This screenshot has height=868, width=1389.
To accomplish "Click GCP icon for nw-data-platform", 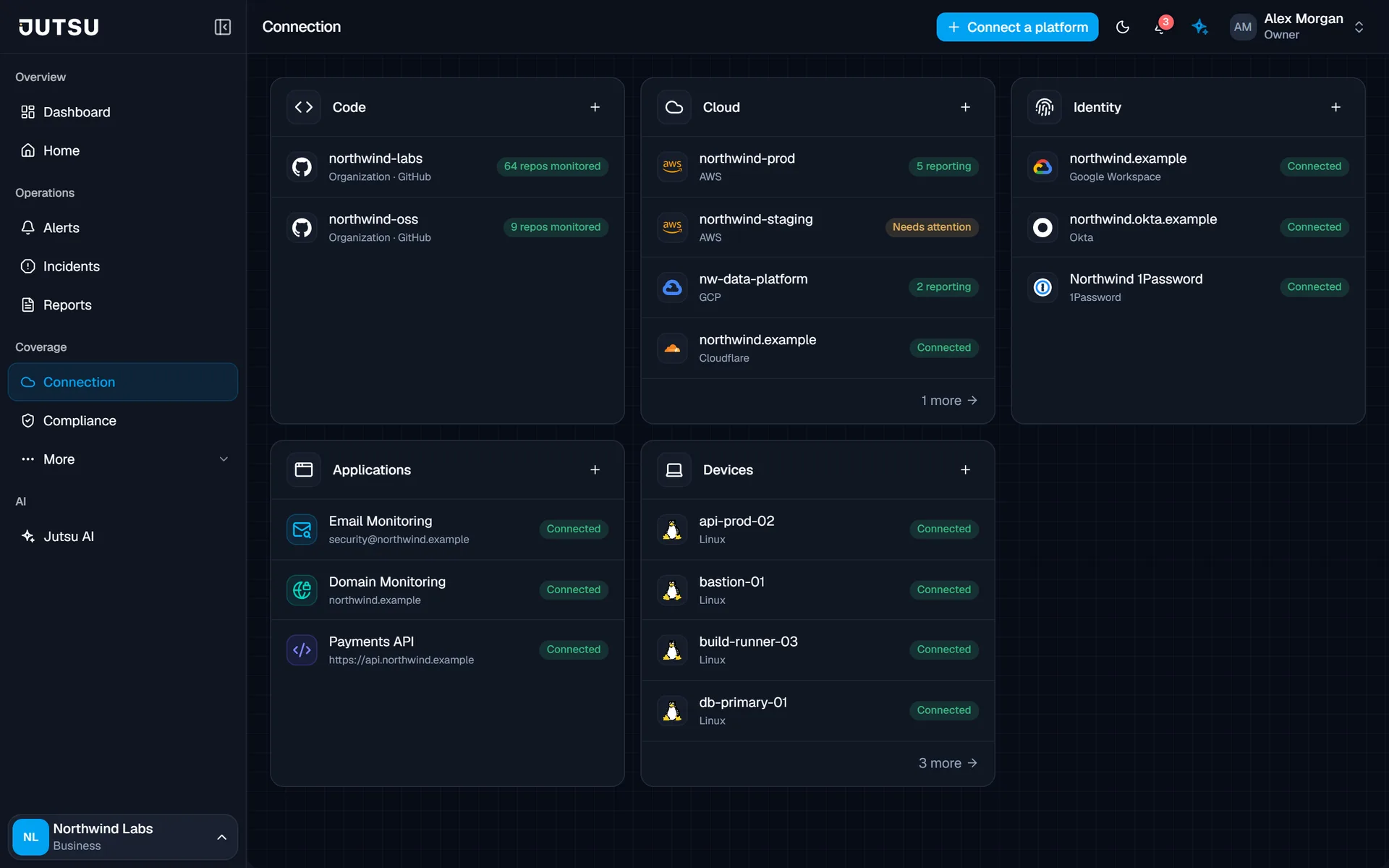I will pos(672,287).
